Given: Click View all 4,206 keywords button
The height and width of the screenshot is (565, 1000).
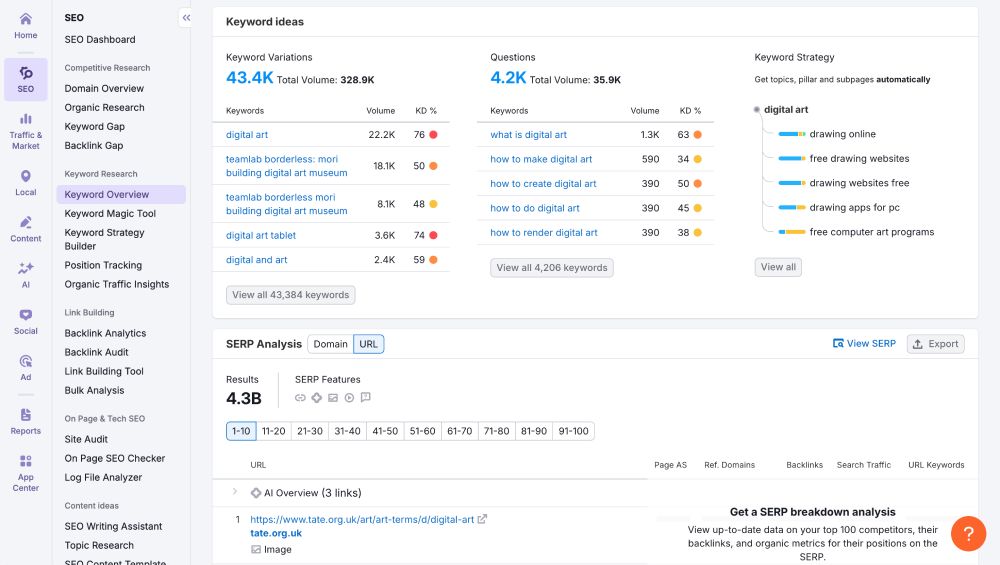Looking at the screenshot, I should tap(552, 268).
